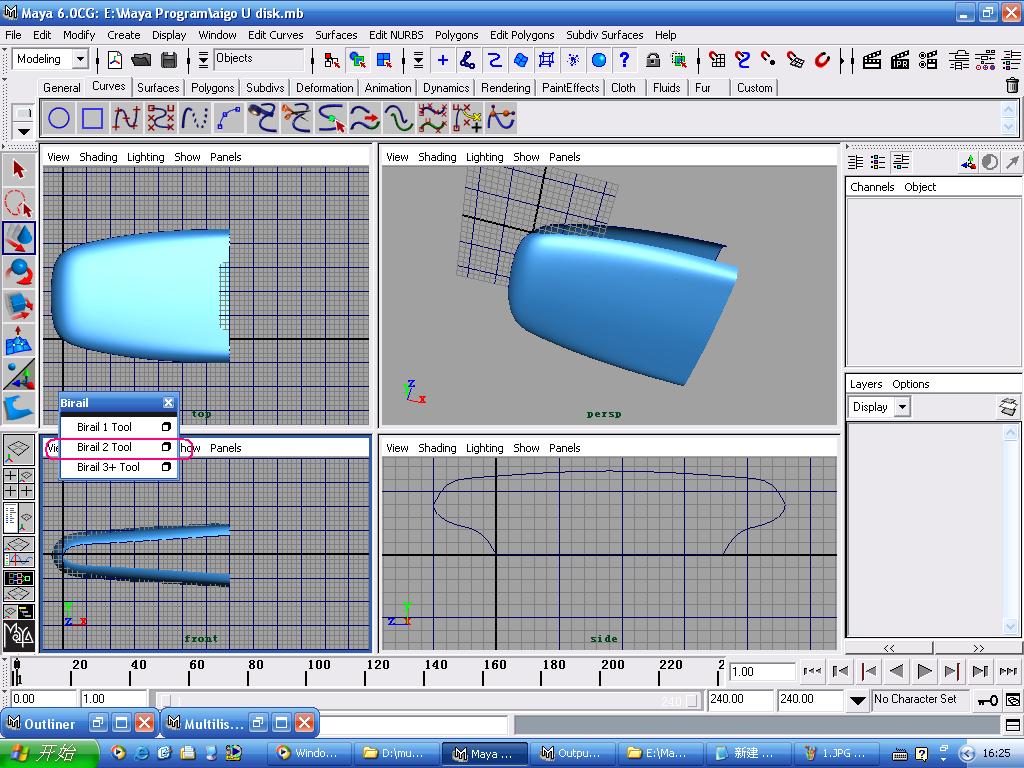This screenshot has width=1024, height=768.
Task: Switch to the Deformation shelf tab
Action: click(x=325, y=88)
